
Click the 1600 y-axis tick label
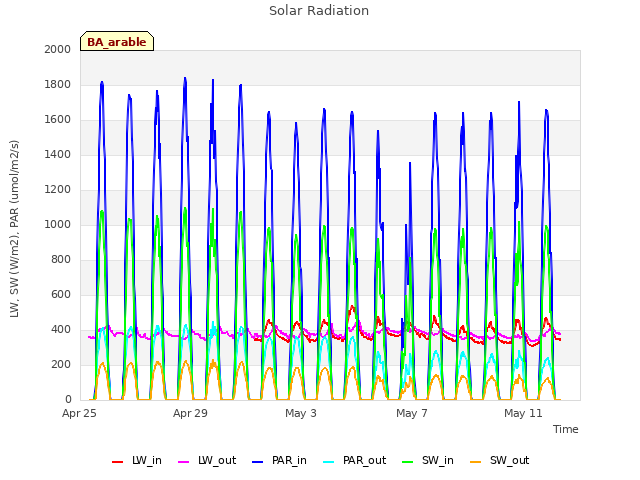(58, 120)
